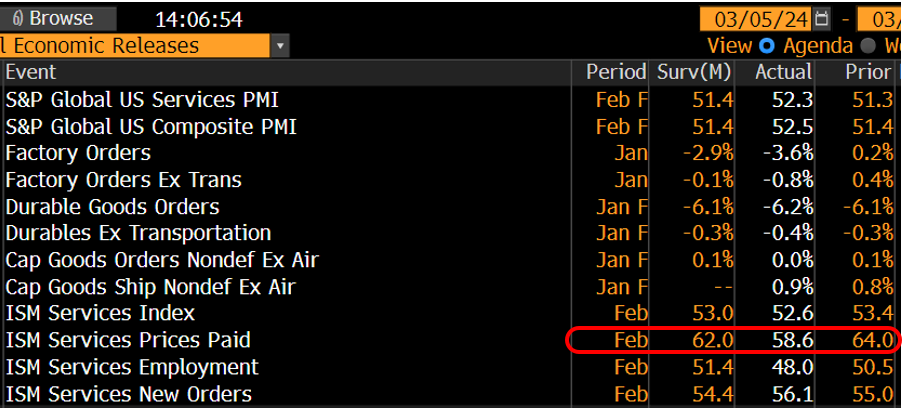Select the Factory Orders Ex Trans event
This screenshot has height=412, width=908.
click(x=123, y=180)
